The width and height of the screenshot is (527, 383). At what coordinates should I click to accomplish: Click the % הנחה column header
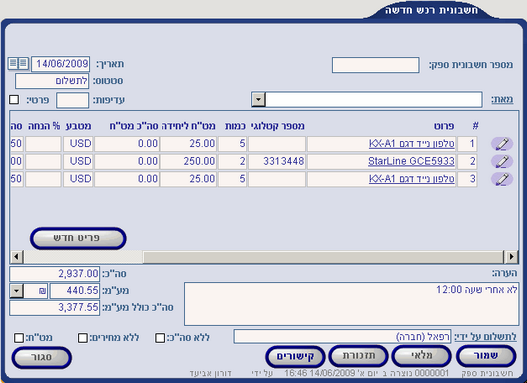pyautogui.click(x=44, y=126)
